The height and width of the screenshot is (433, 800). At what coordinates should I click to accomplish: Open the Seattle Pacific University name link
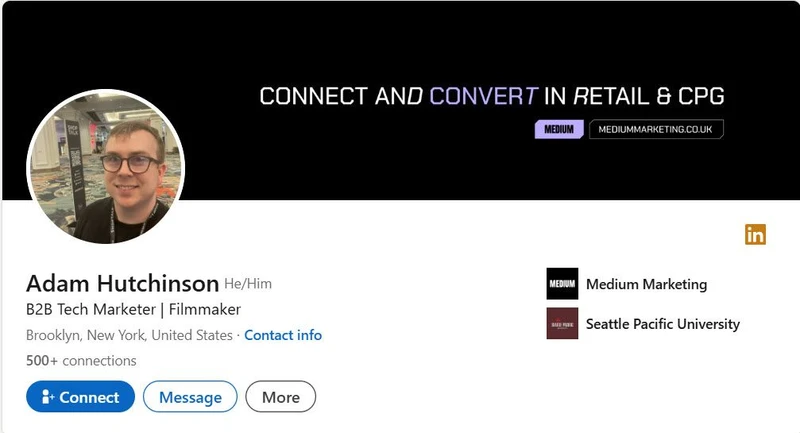pos(662,324)
